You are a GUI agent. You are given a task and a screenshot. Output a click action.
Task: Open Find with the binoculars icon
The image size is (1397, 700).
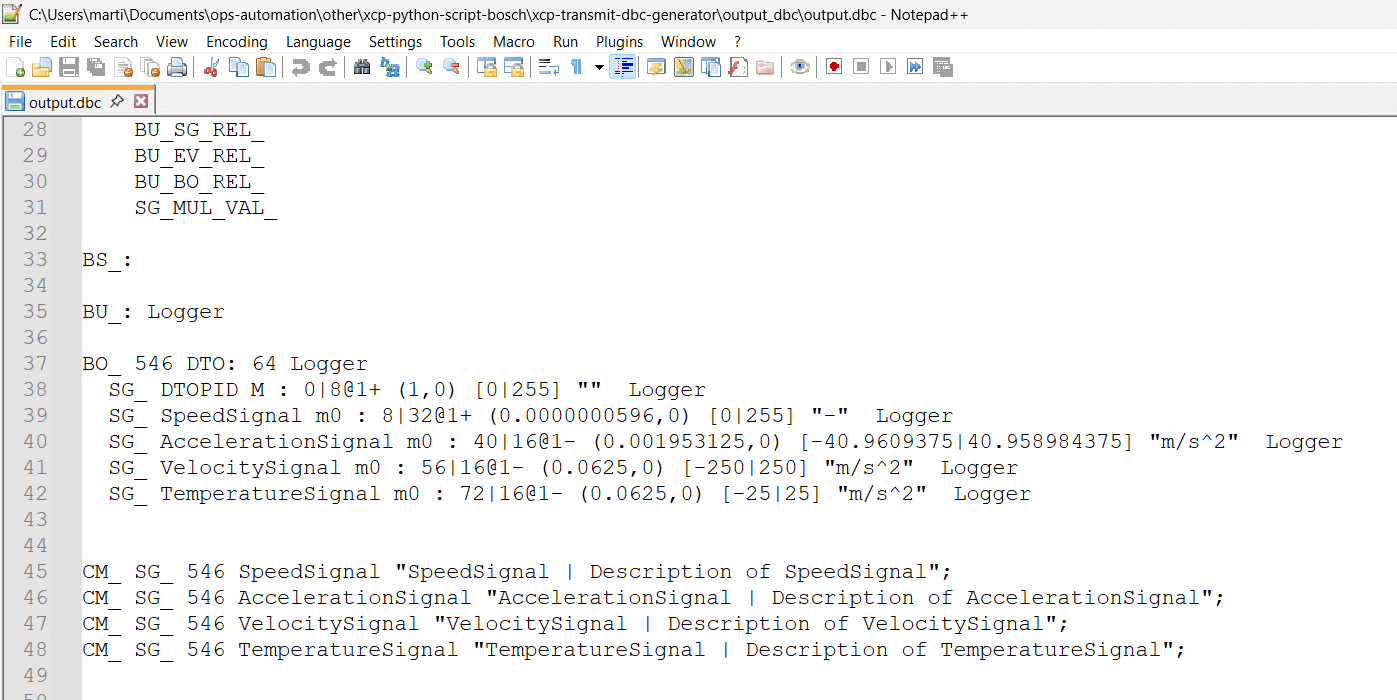(362, 67)
